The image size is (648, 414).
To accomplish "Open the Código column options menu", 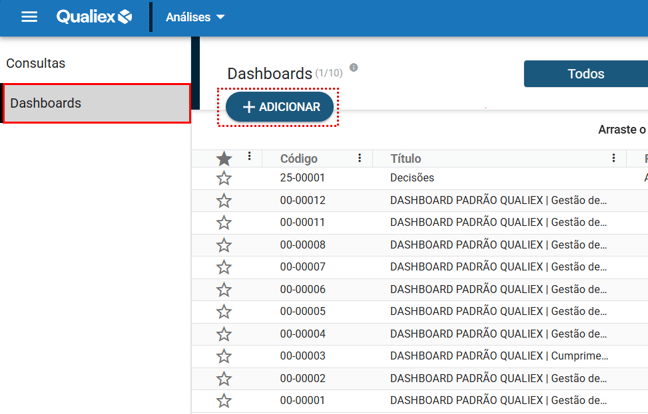I will (x=360, y=158).
